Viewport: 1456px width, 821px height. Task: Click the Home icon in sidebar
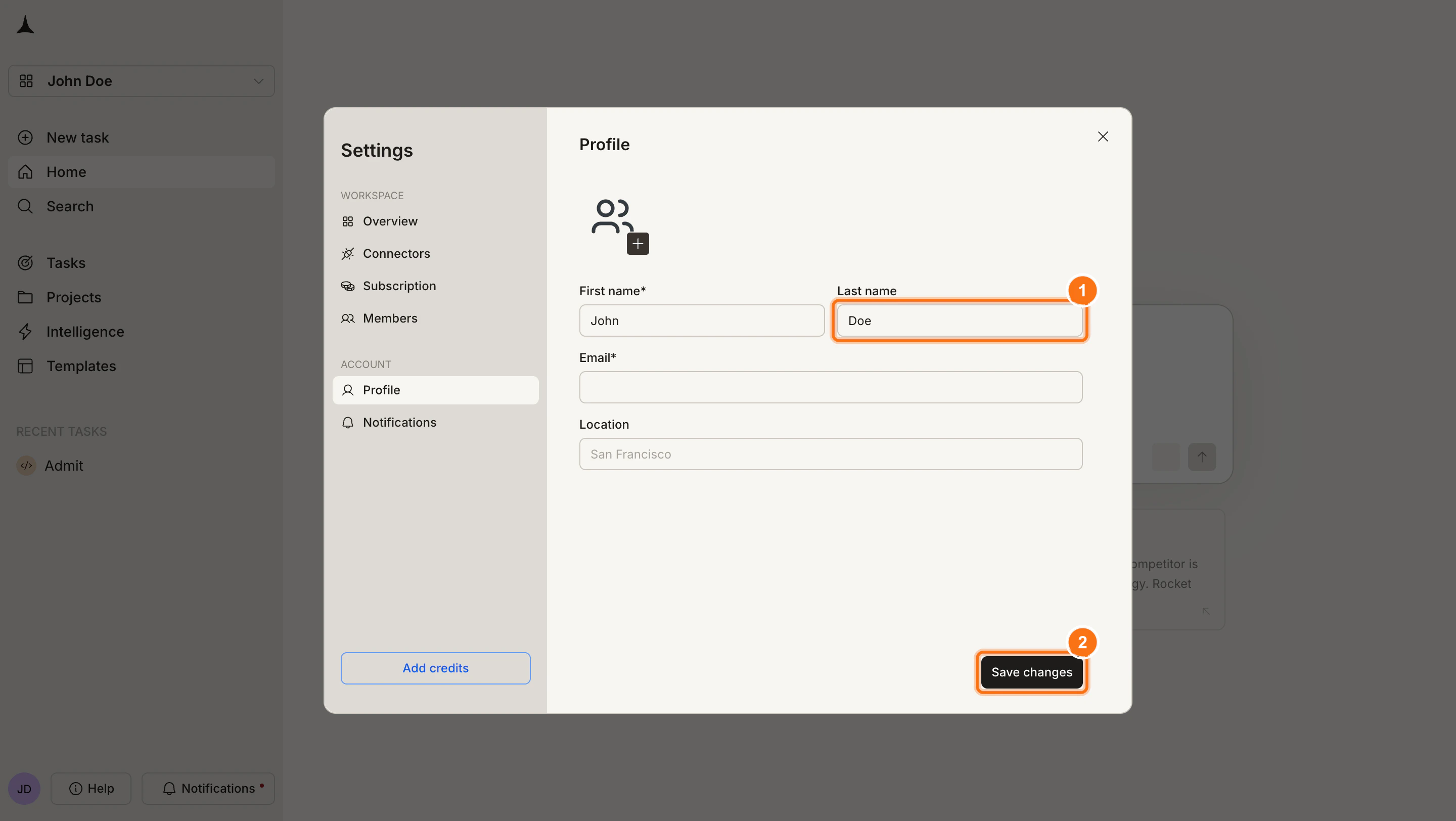point(25,172)
